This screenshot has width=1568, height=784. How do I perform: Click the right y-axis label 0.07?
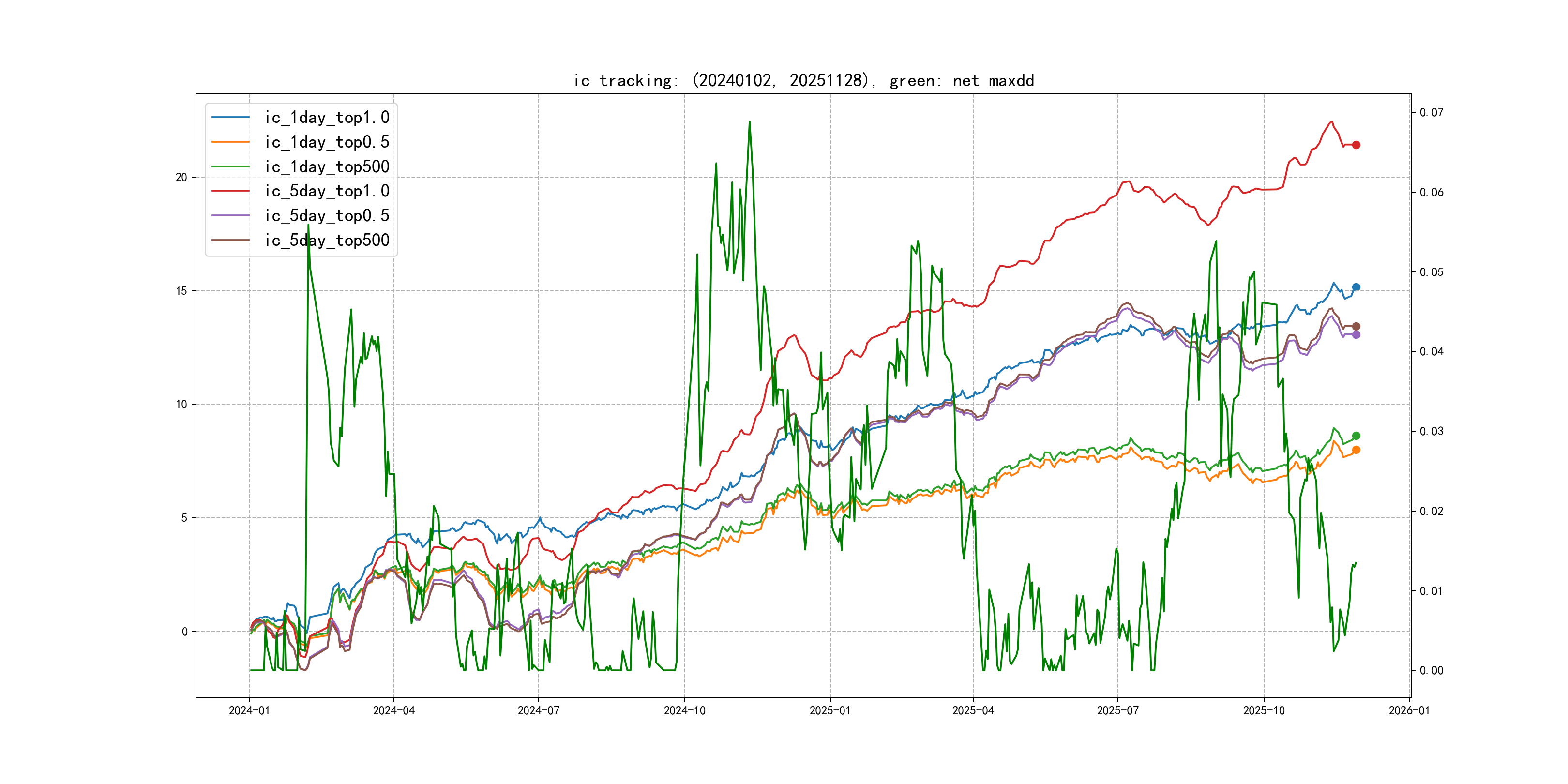coord(1431,113)
